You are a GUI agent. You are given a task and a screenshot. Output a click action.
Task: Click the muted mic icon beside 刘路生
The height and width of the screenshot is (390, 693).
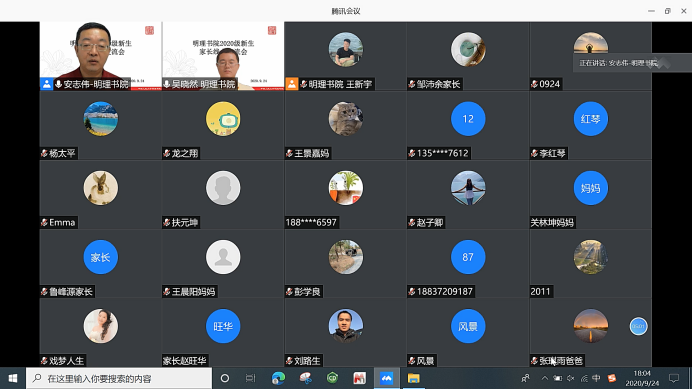(x=289, y=361)
